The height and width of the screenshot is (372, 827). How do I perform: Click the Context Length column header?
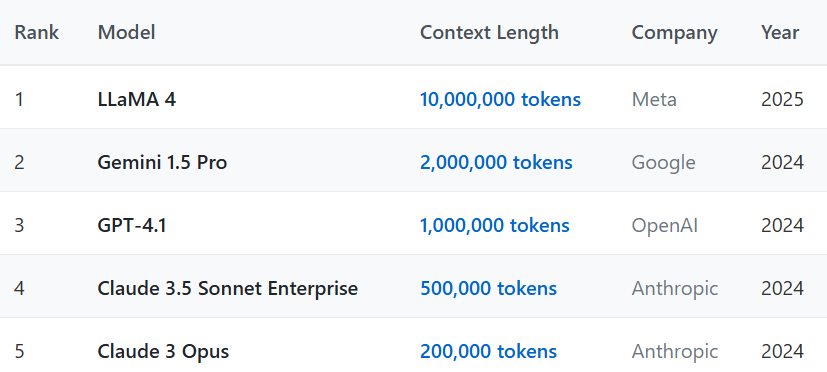(489, 33)
